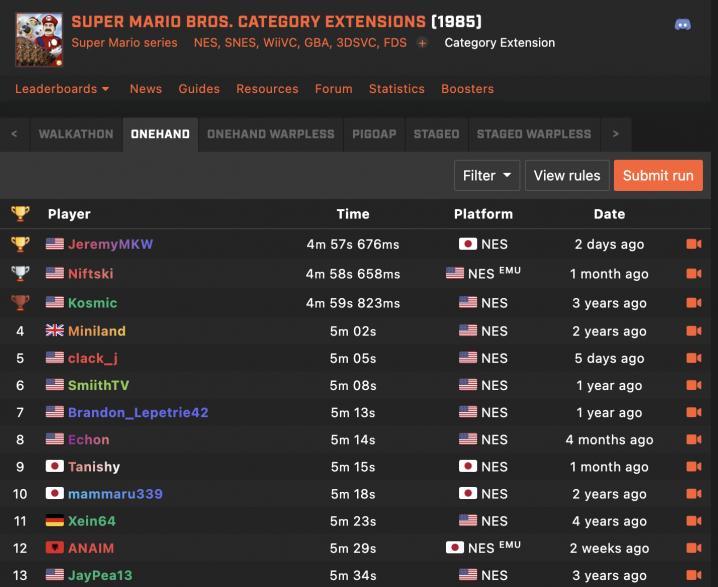Play video for Kosmic's run

click(694, 303)
